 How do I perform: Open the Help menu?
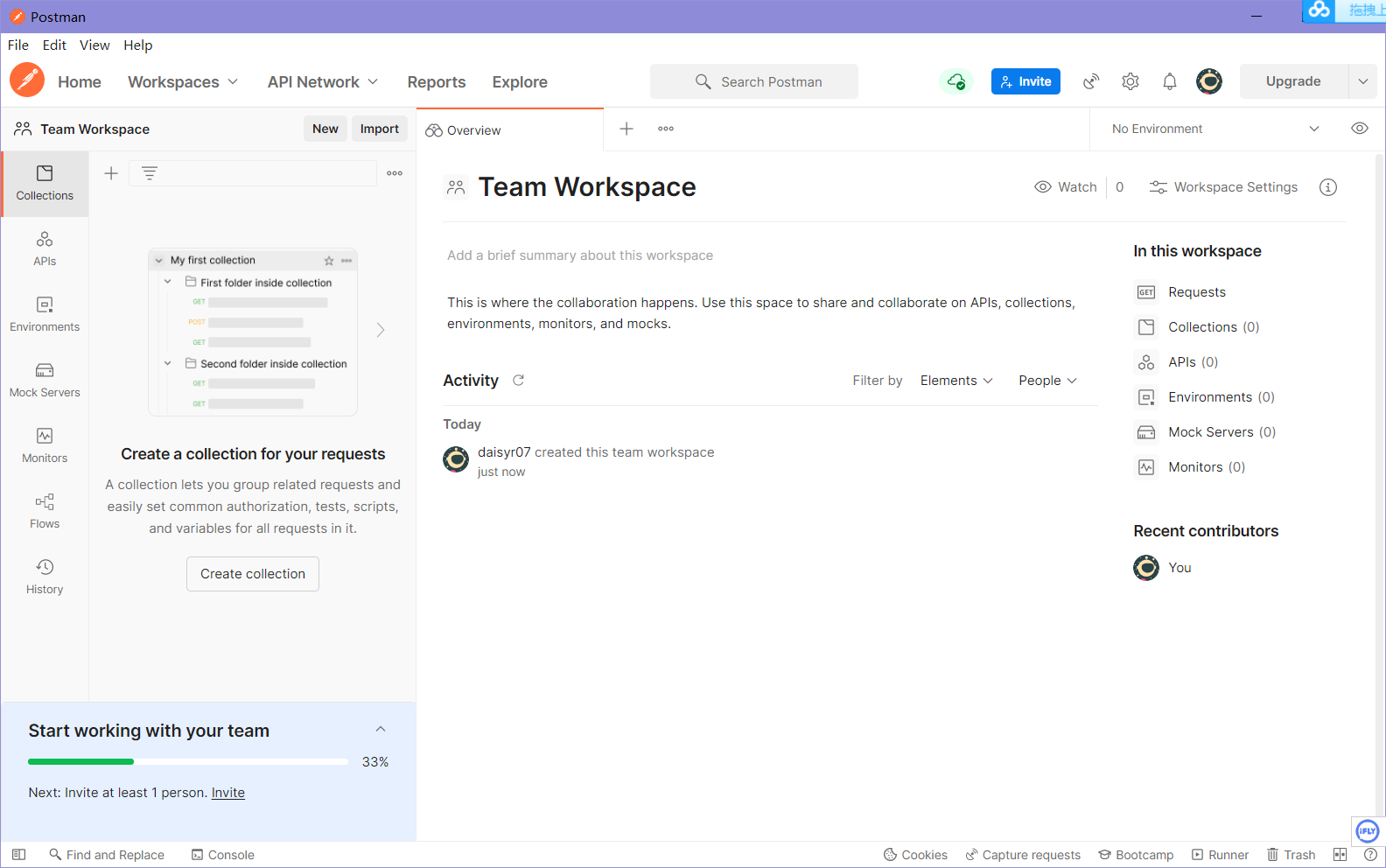137,45
